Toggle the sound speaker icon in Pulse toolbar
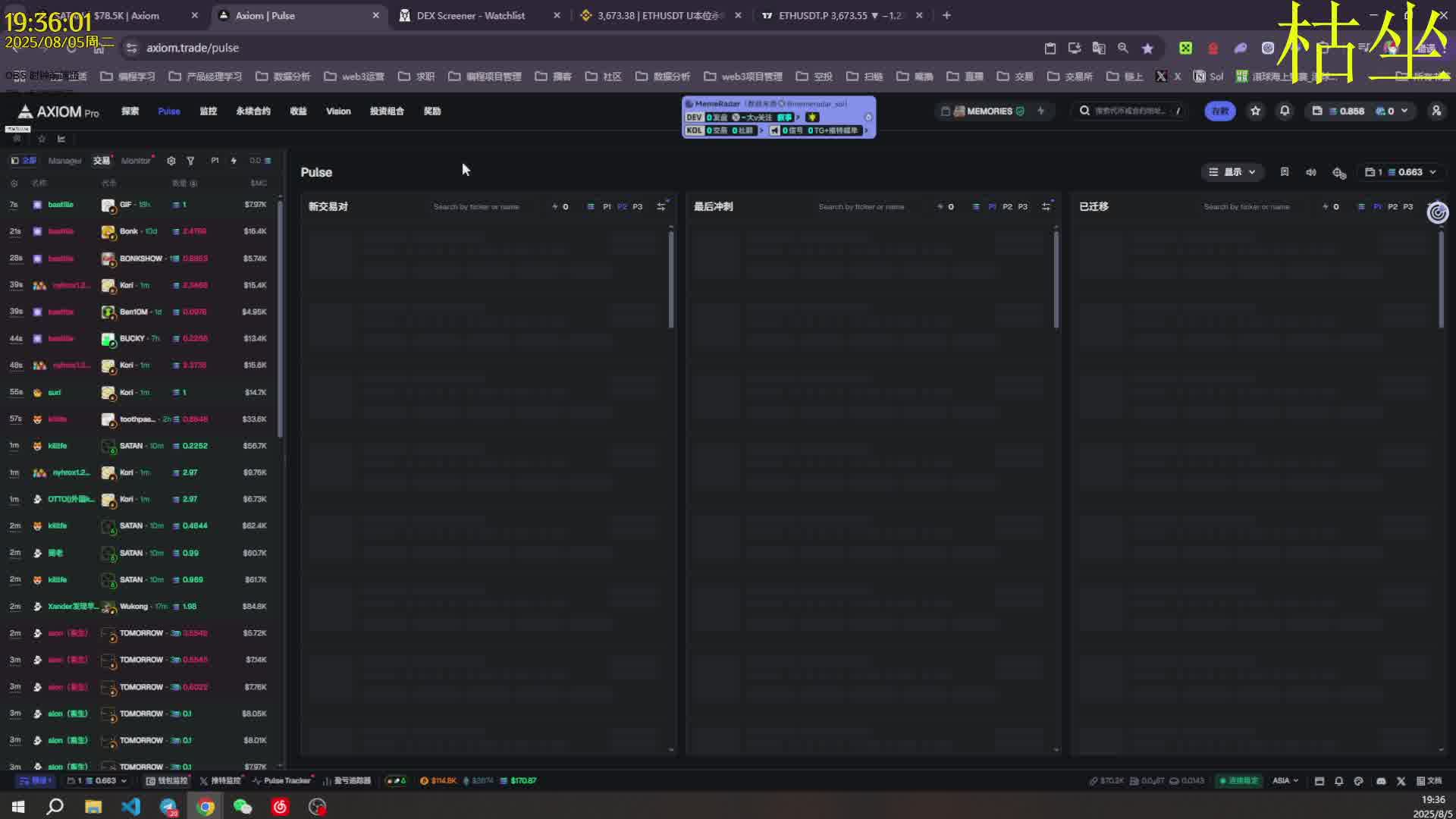1456x819 pixels. pos(1311,172)
